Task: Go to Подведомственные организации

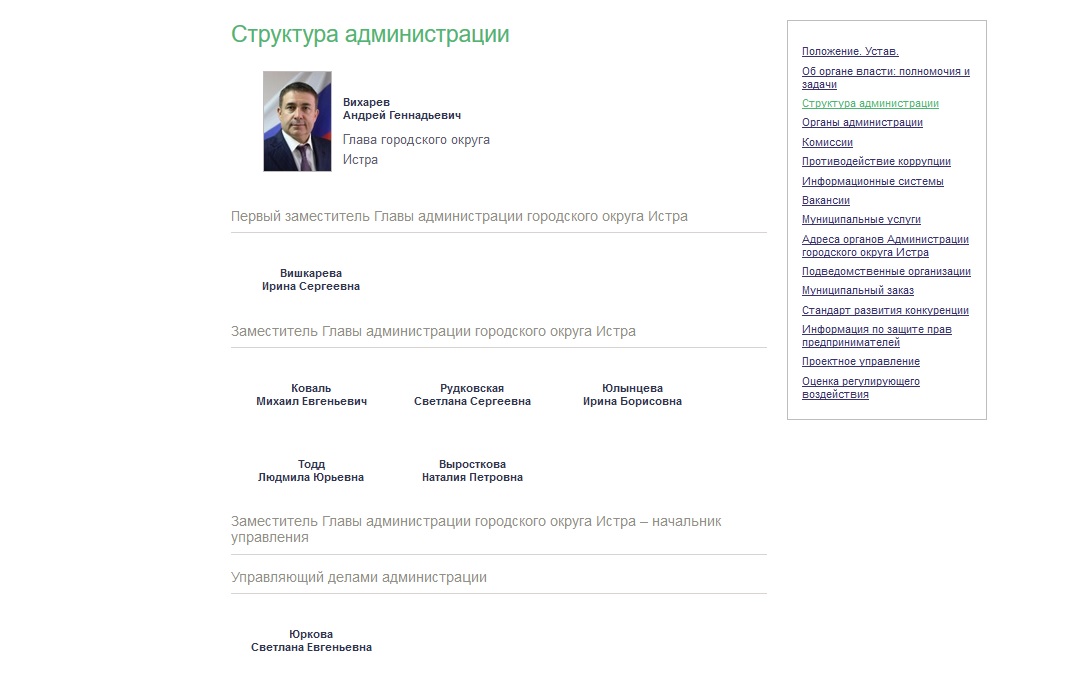Action: tap(886, 272)
